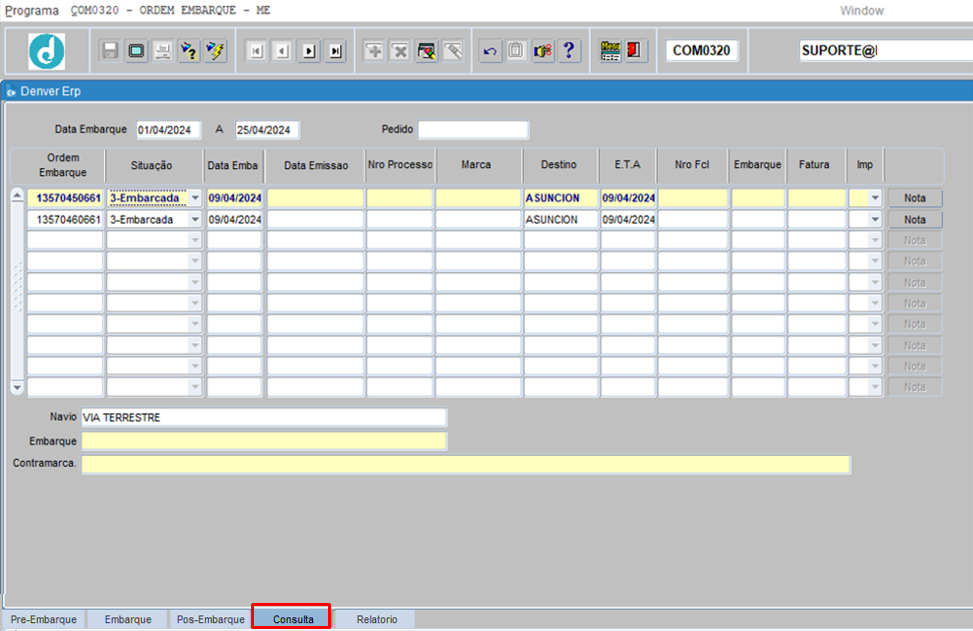Go to the previous record icon
The width and height of the screenshot is (973, 631).
[x=282, y=51]
